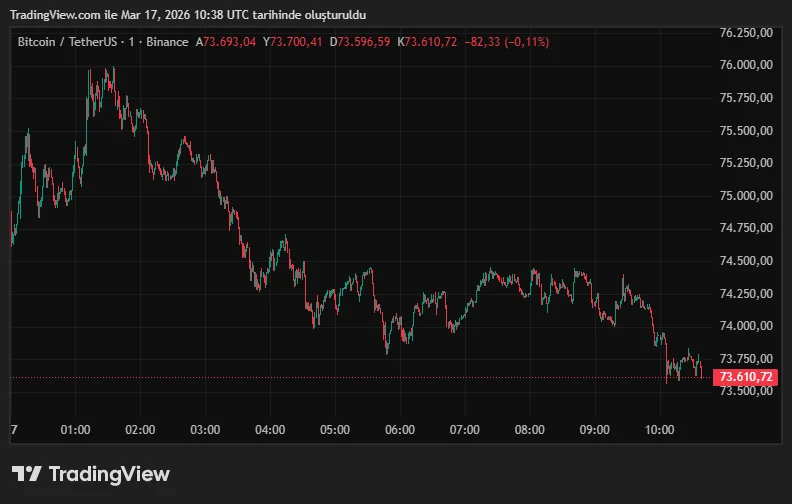Click the 05:00 time axis label

[335, 430]
